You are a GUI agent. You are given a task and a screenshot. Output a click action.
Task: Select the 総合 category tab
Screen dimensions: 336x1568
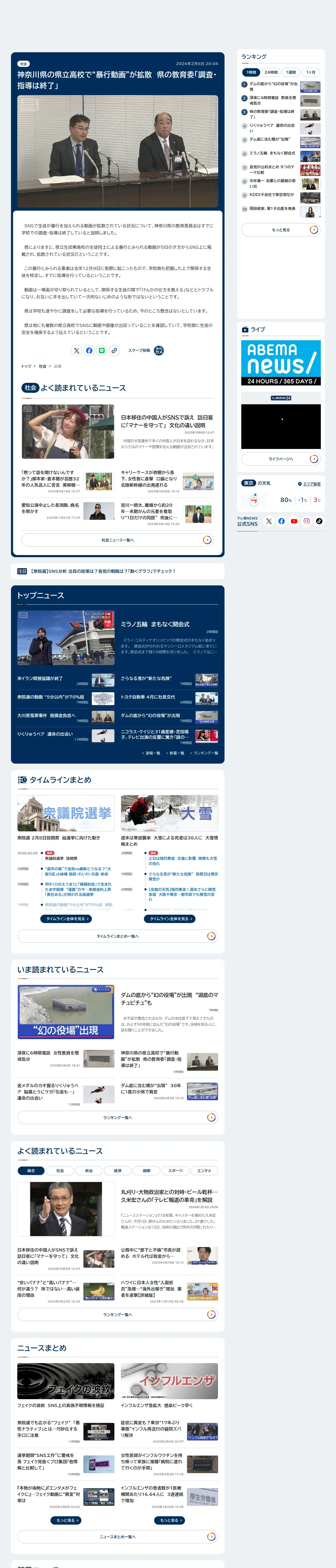pyautogui.click(x=31, y=1171)
